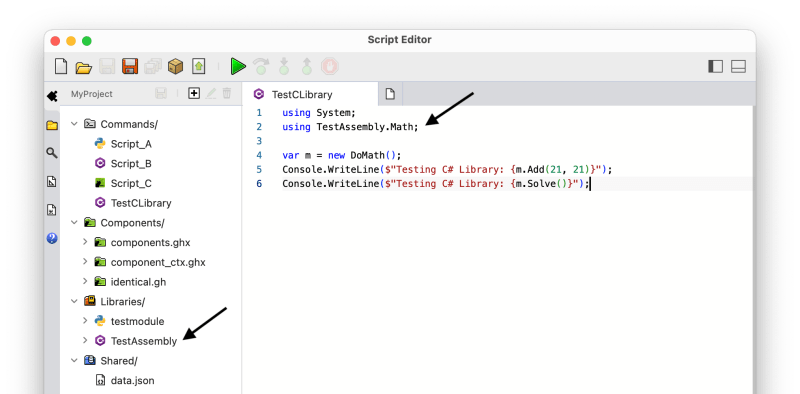
Task: Select Script_A in the Commands tree
Action: coord(131,144)
